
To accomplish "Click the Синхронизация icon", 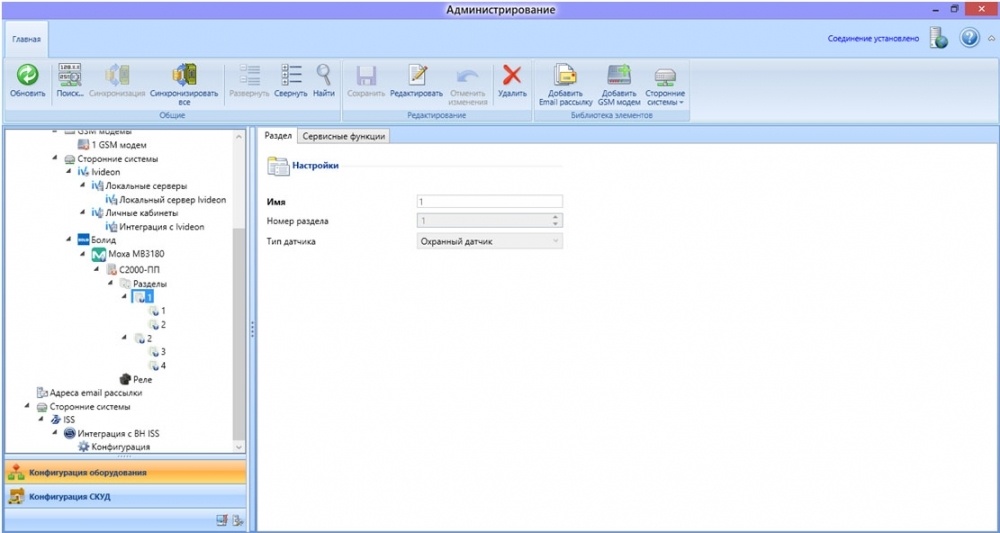I will tap(117, 75).
